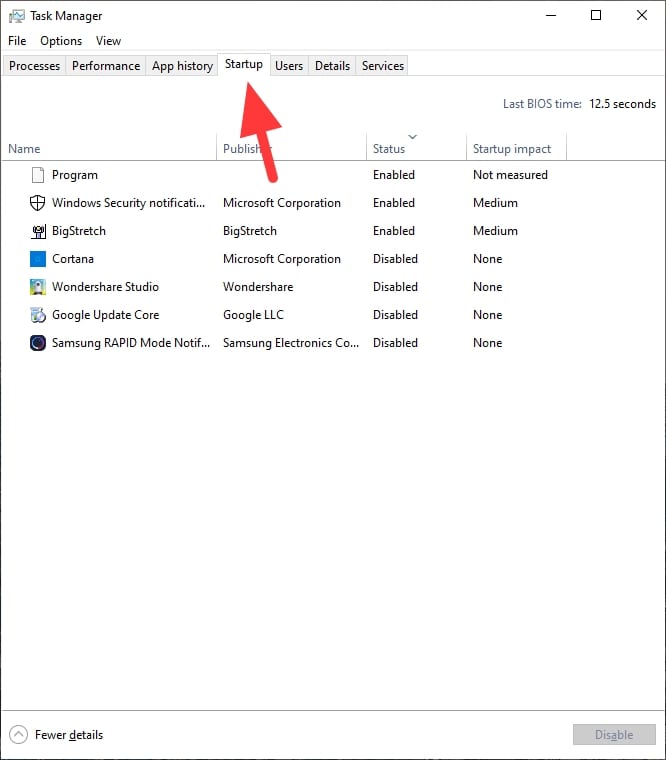Close the Task Manager window
This screenshot has height=760, width=666.
coord(642,16)
